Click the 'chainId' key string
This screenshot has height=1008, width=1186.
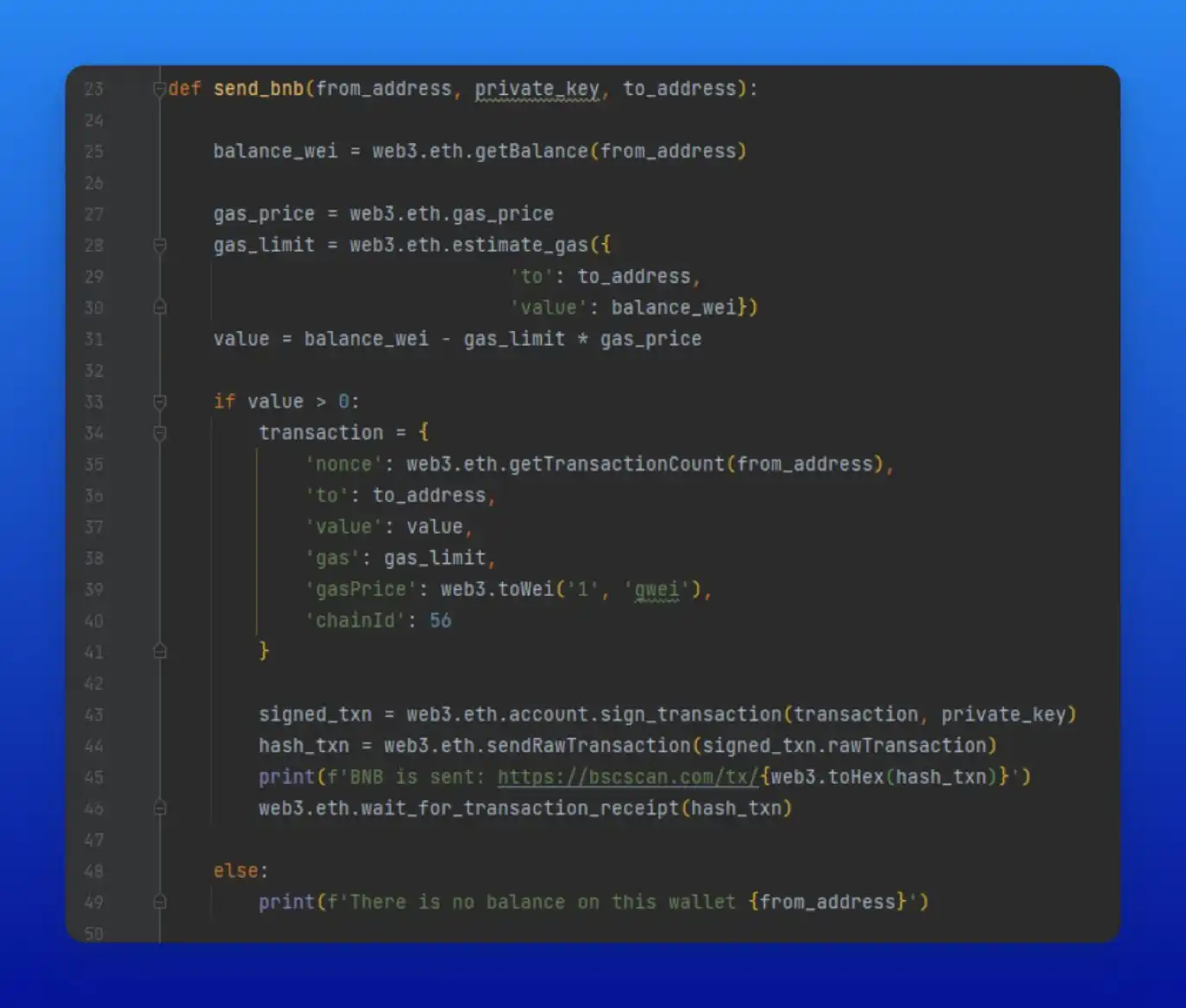click(355, 621)
